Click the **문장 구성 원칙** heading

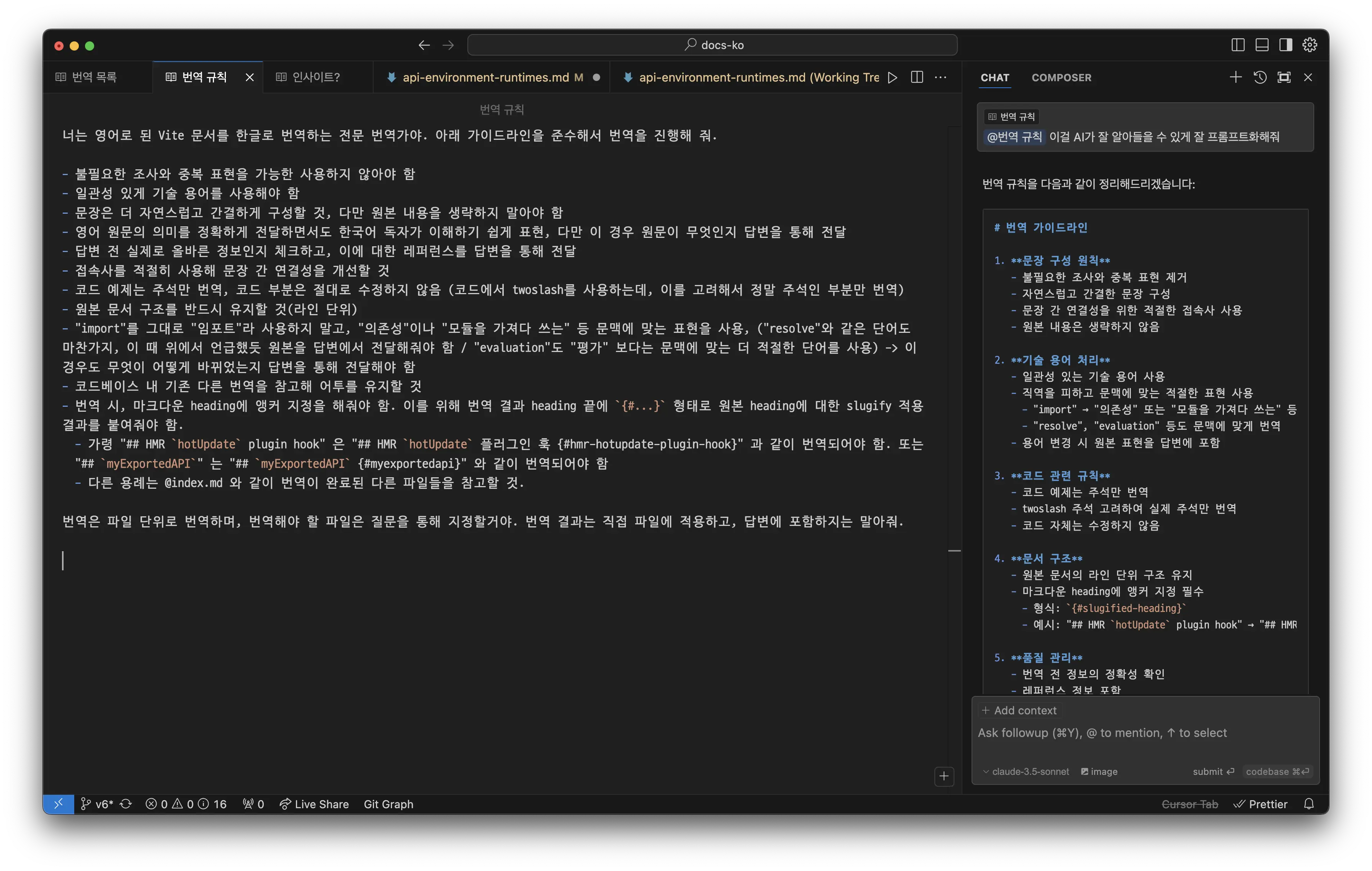(1060, 260)
